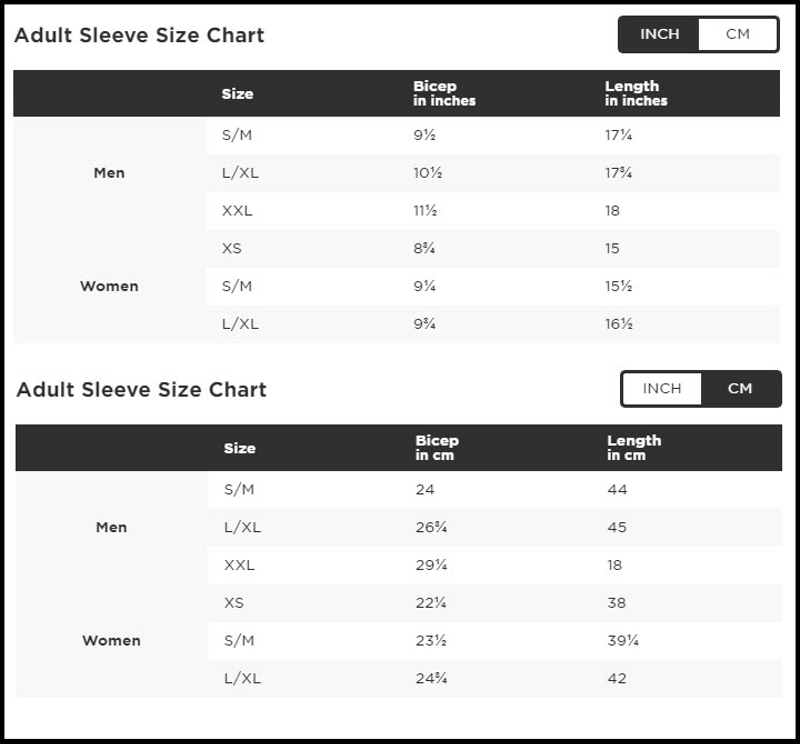The width and height of the screenshot is (800, 744).
Task: Select the 39¼ length cell in the cm chart
Action: coord(623,640)
